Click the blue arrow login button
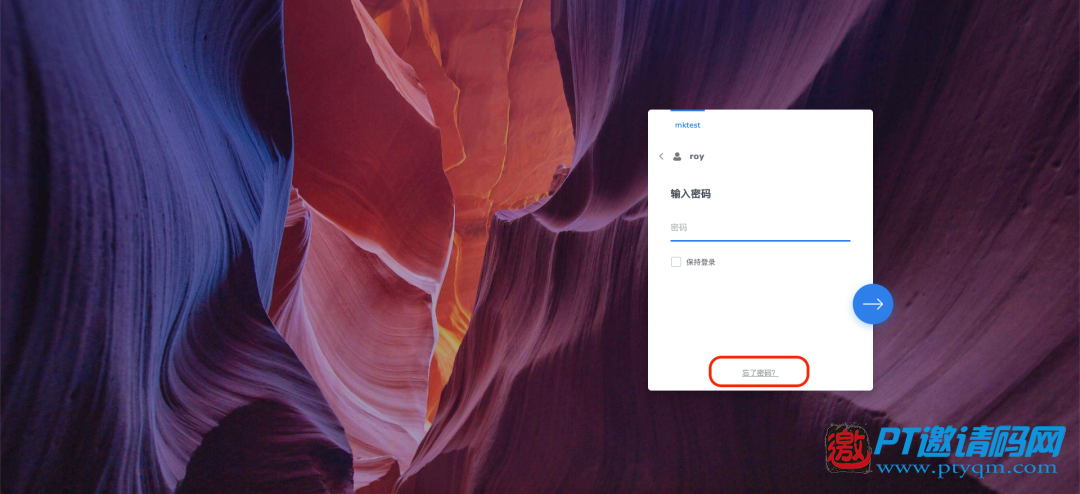Image resolution: width=1080 pixels, height=494 pixels. (873, 304)
